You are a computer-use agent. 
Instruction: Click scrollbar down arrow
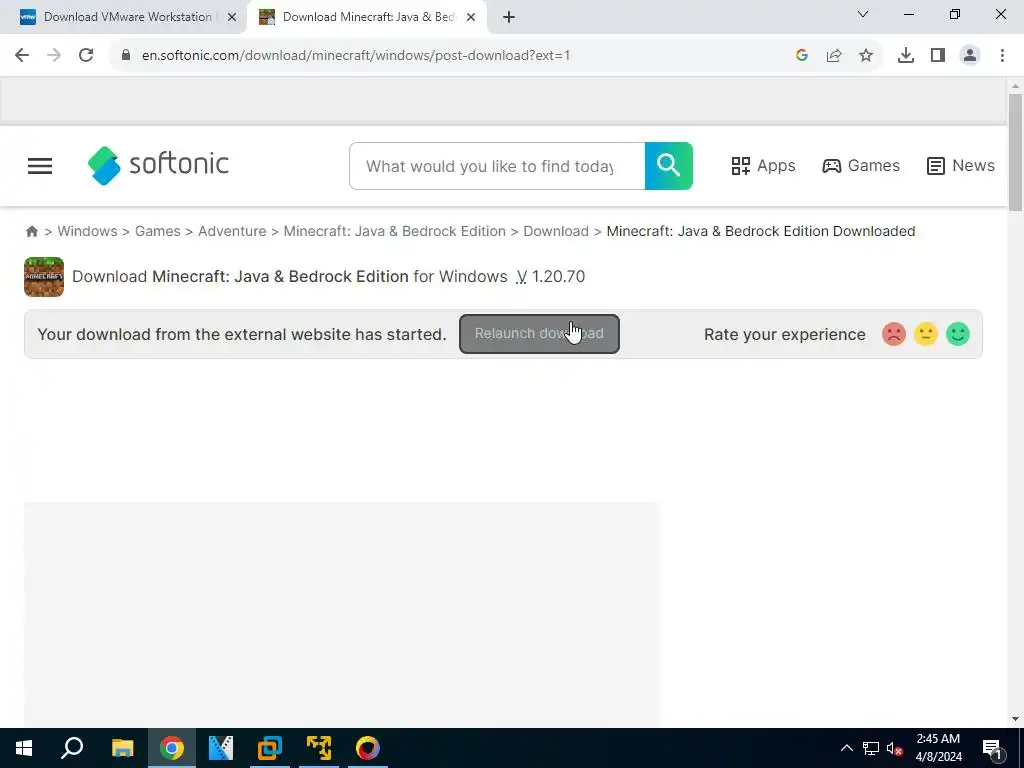coord(1015,719)
